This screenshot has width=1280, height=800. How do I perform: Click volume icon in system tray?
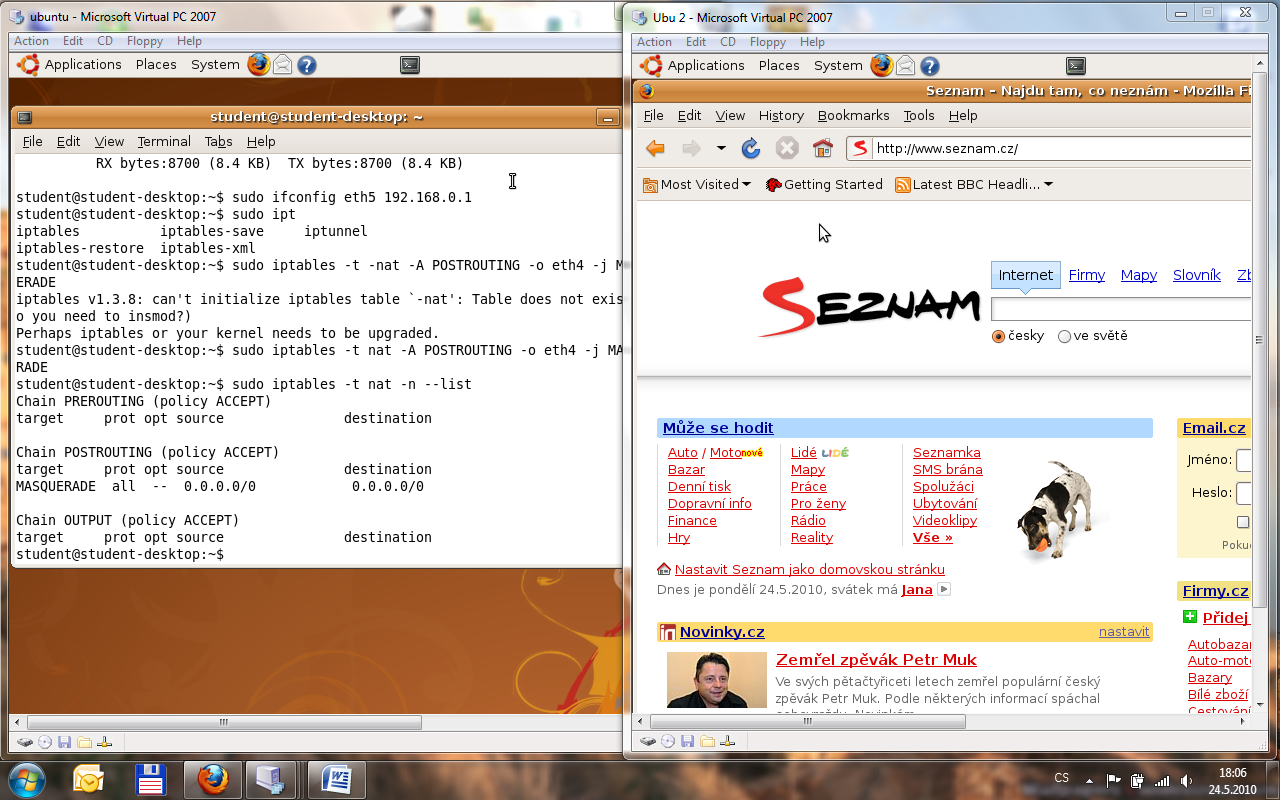tap(1186, 780)
